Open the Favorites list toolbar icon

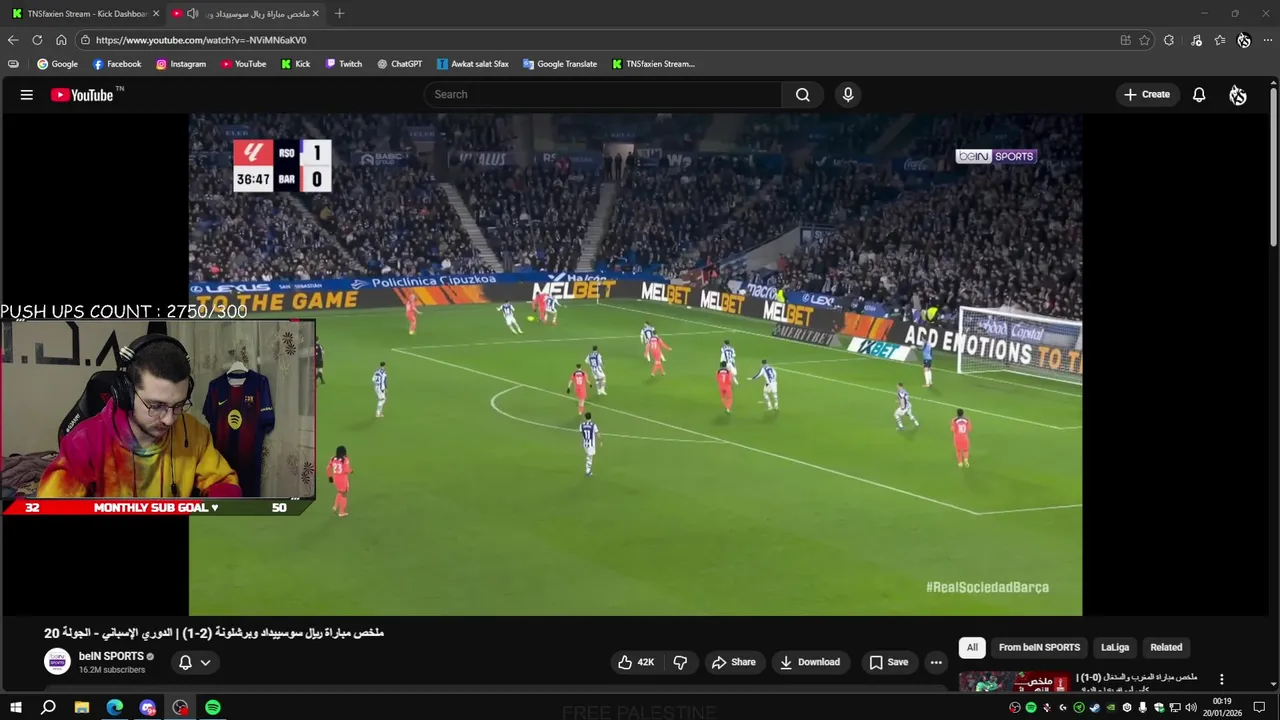pos(1220,40)
